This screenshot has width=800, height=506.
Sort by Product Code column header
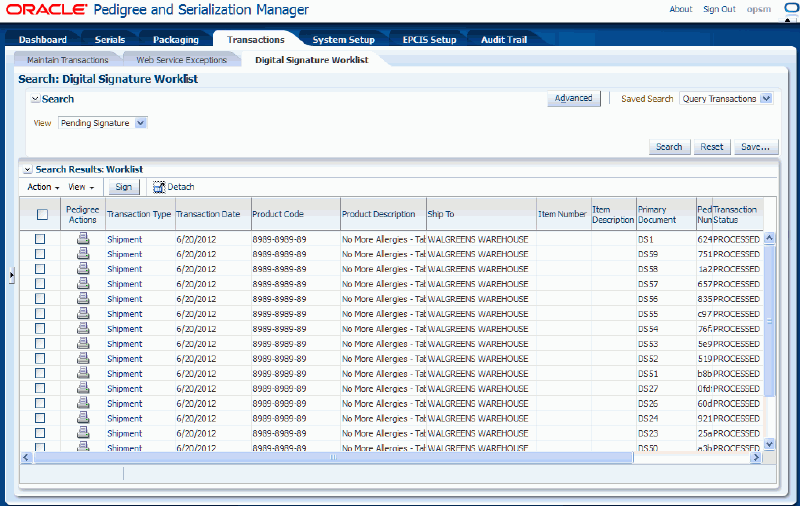point(295,214)
